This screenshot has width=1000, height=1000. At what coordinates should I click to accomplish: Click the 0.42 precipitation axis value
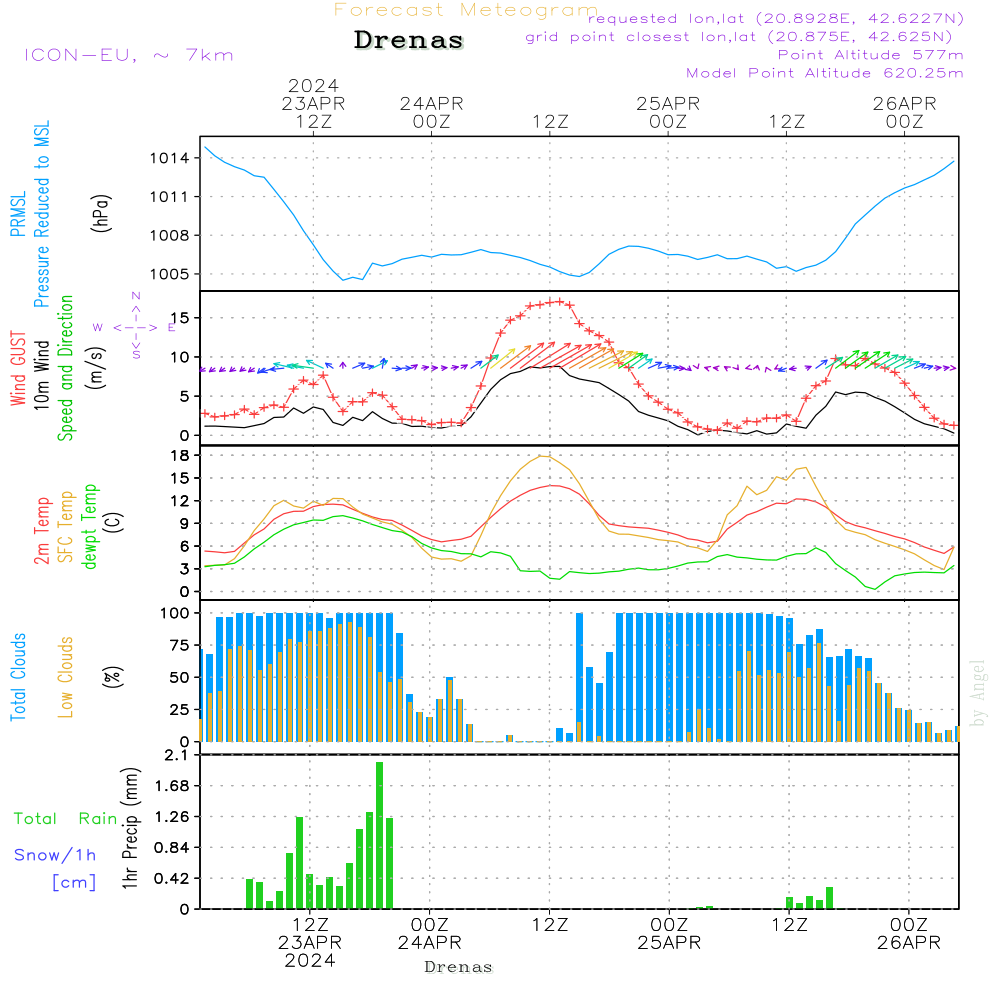pyautogui.click(x=172, y=879)
